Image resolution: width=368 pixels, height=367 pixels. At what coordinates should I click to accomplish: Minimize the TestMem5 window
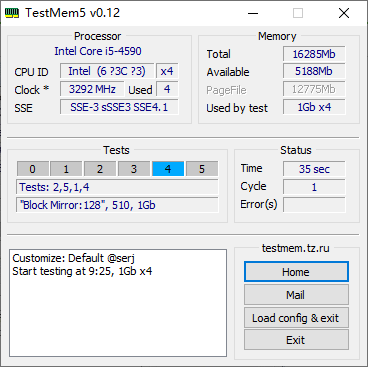(x=253, y=13)
